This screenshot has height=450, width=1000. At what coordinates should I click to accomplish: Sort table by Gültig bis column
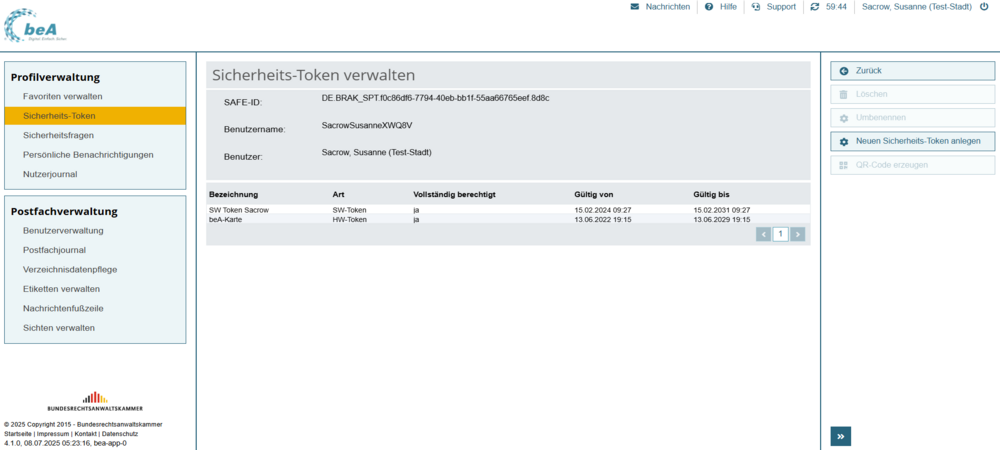tap(711, 192)
